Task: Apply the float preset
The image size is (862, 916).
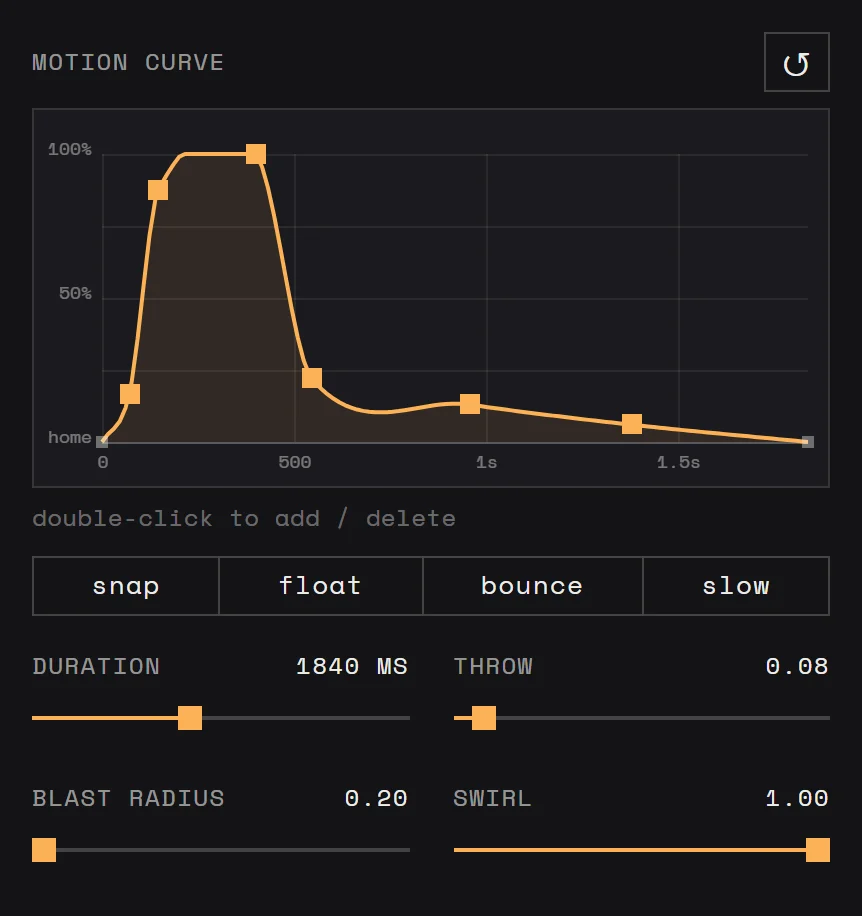Action: click(321, 586)
